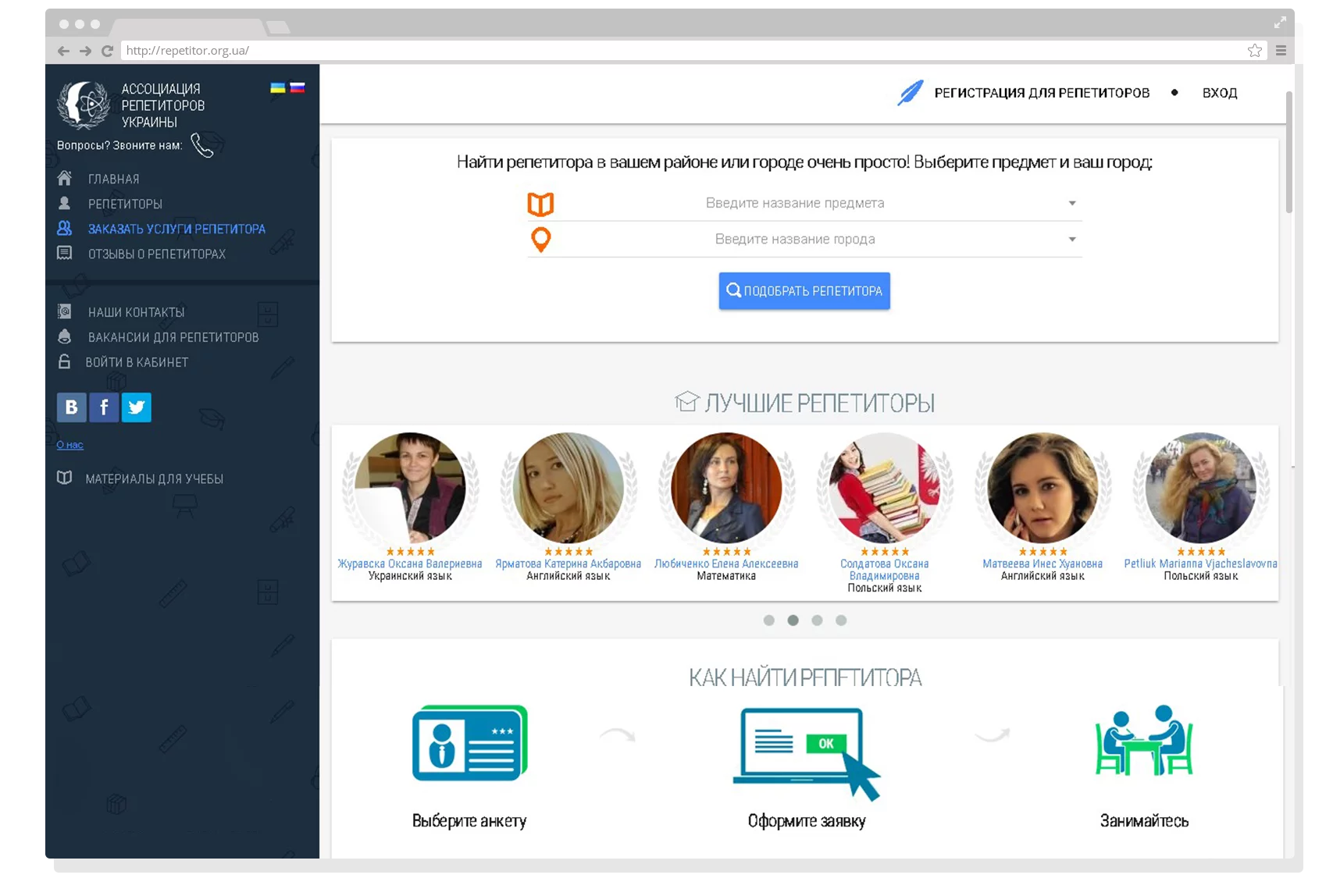Open the Twitter social button
This screenshot has width=1333, height=896.
[137, 407]
